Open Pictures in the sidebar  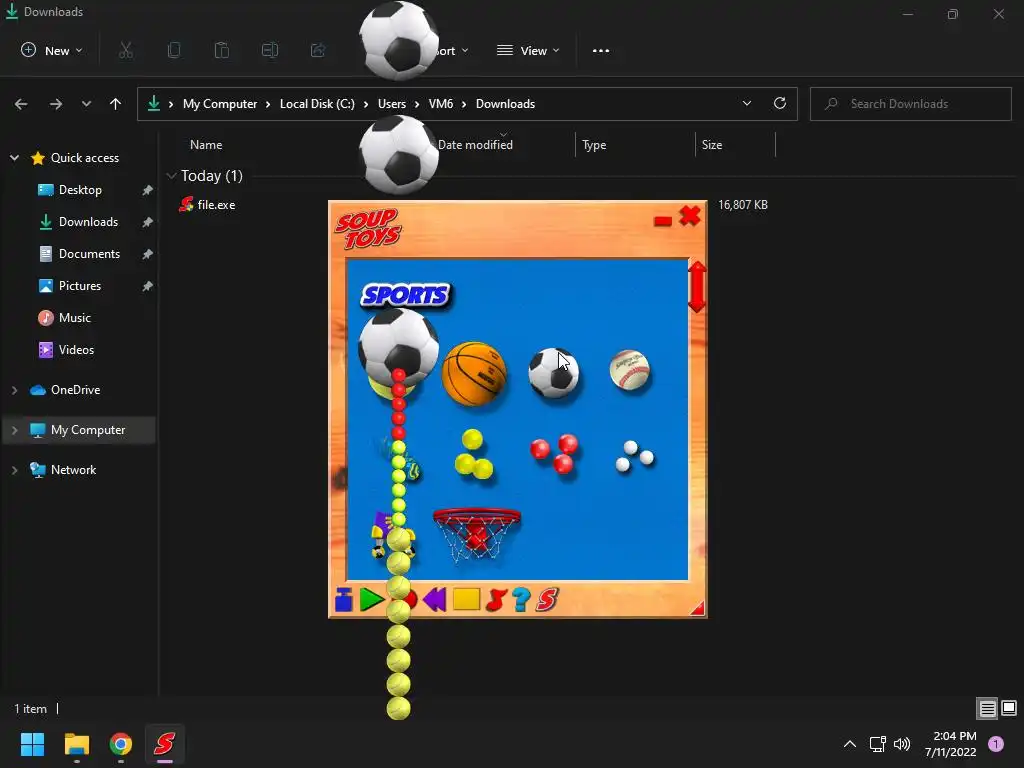click(80, 286)
